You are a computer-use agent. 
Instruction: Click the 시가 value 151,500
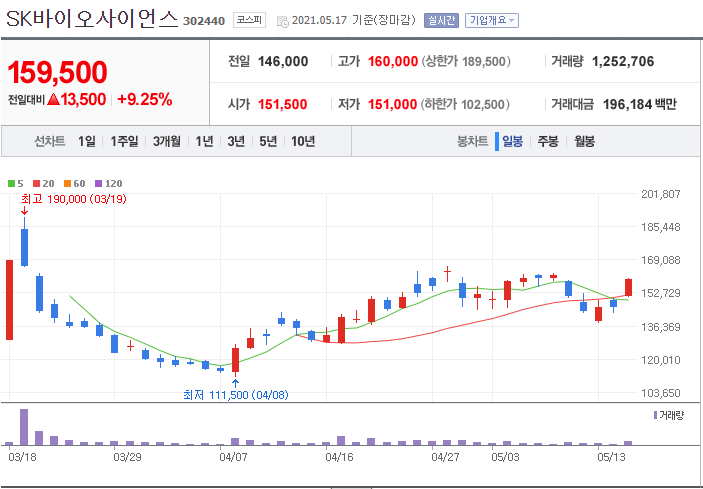282,105
